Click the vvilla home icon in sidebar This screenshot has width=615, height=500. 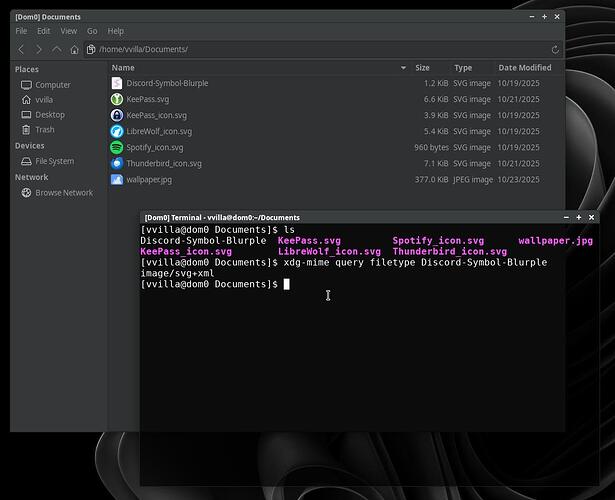26,100
